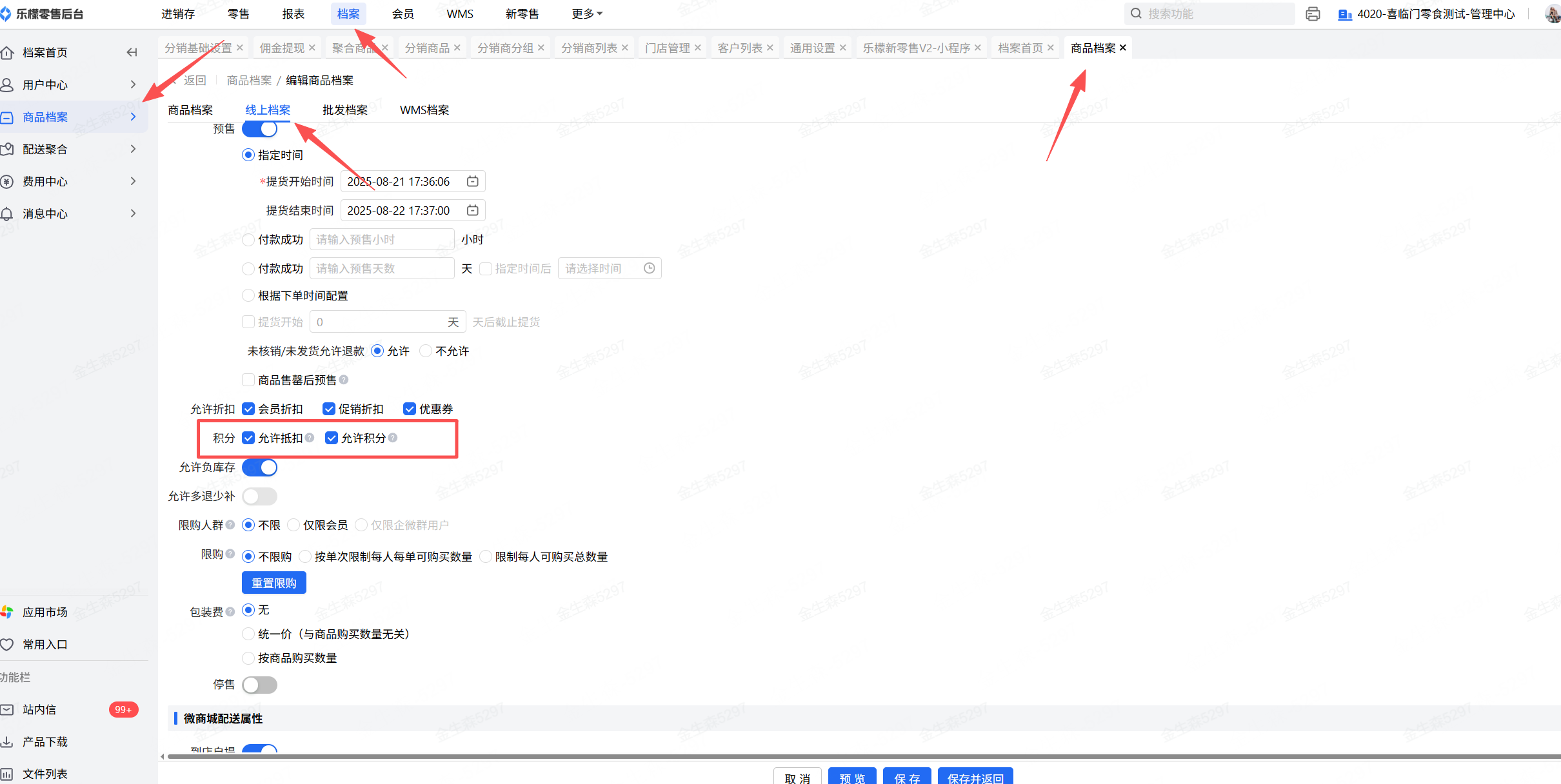Close the 门店管理 tab
1561x784 pixels.
click(x=697, y=48)
